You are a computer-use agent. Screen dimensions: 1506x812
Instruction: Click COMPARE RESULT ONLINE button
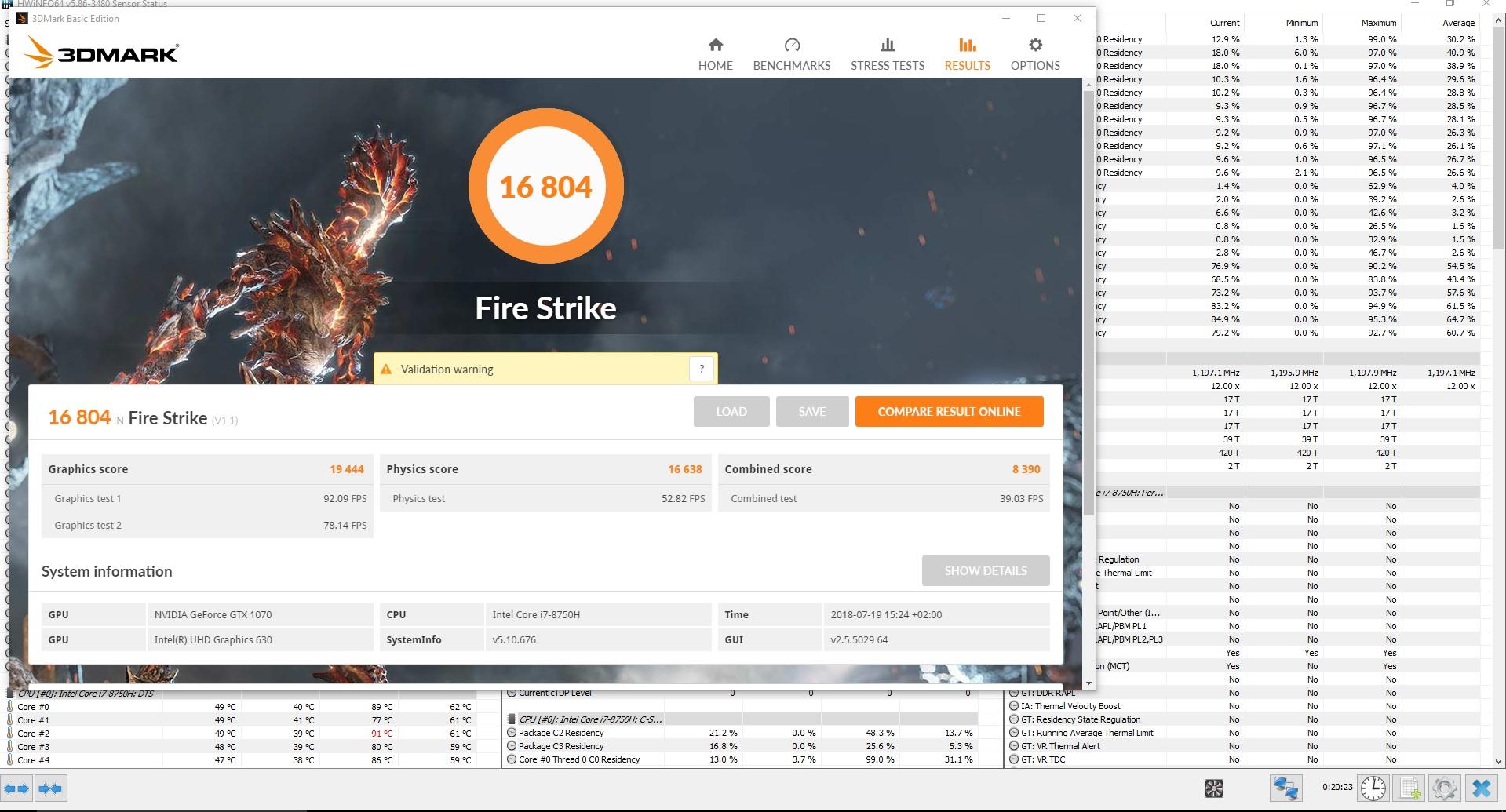[x=948, y=412]
